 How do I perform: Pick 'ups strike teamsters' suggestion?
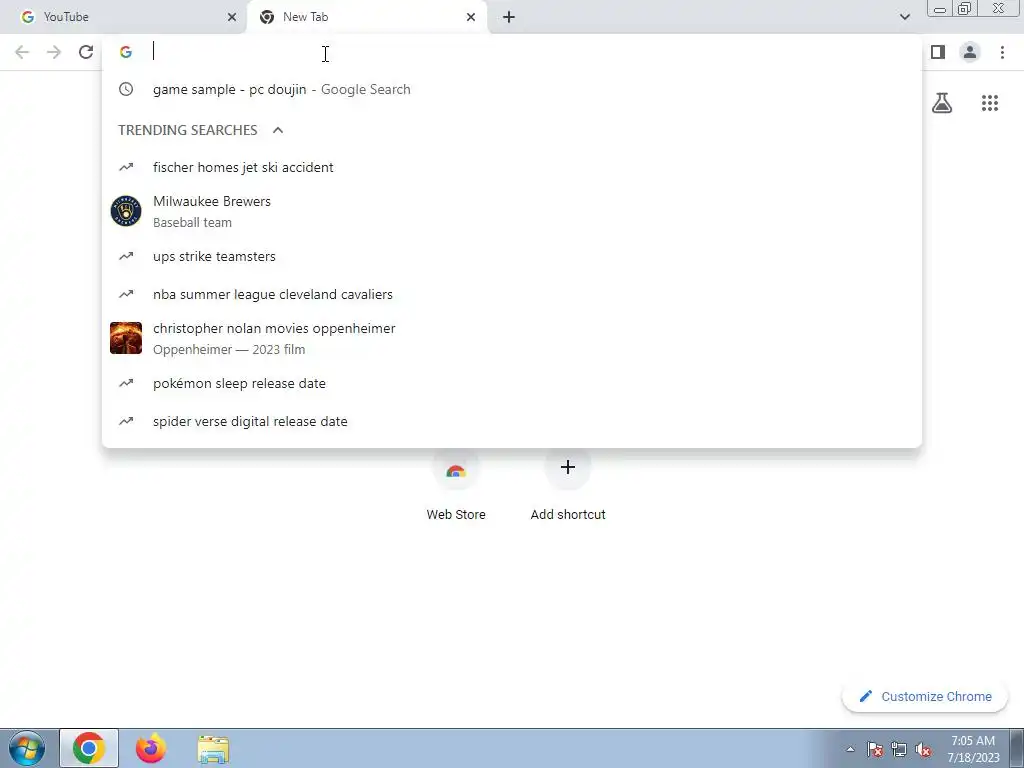[x=512, y=257]
